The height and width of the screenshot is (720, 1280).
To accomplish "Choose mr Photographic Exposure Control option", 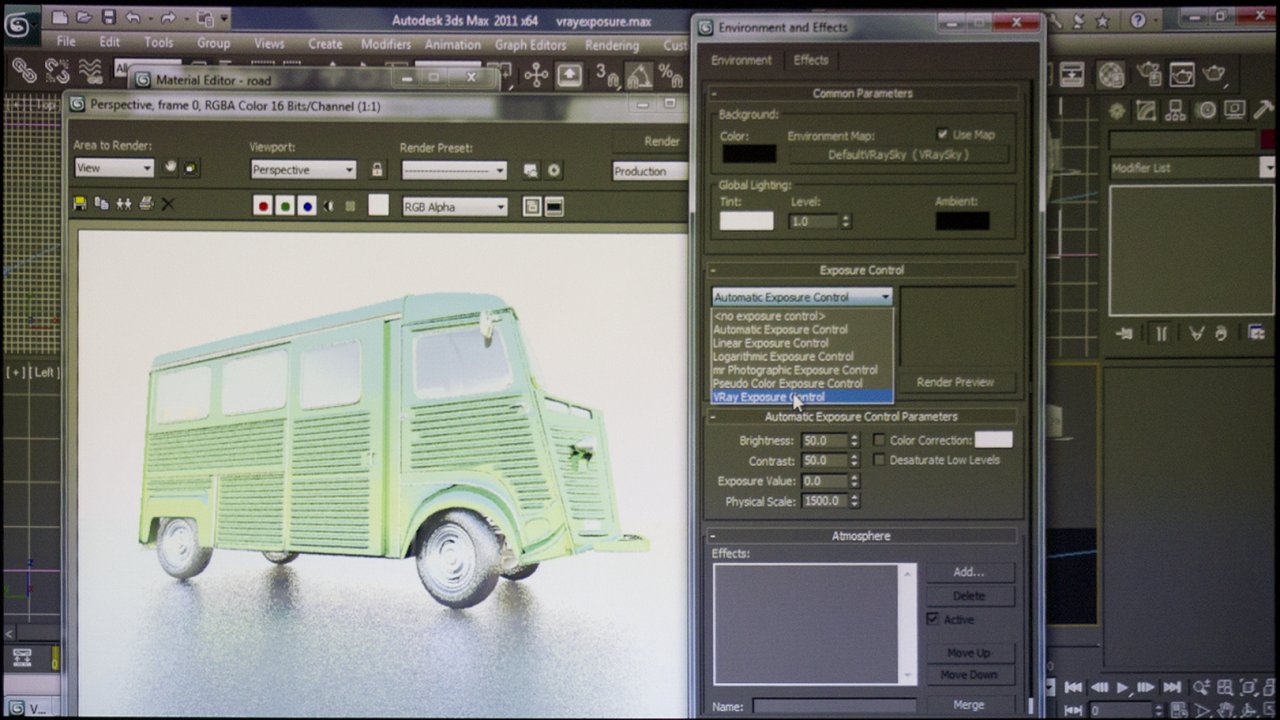I will point(803,370).
